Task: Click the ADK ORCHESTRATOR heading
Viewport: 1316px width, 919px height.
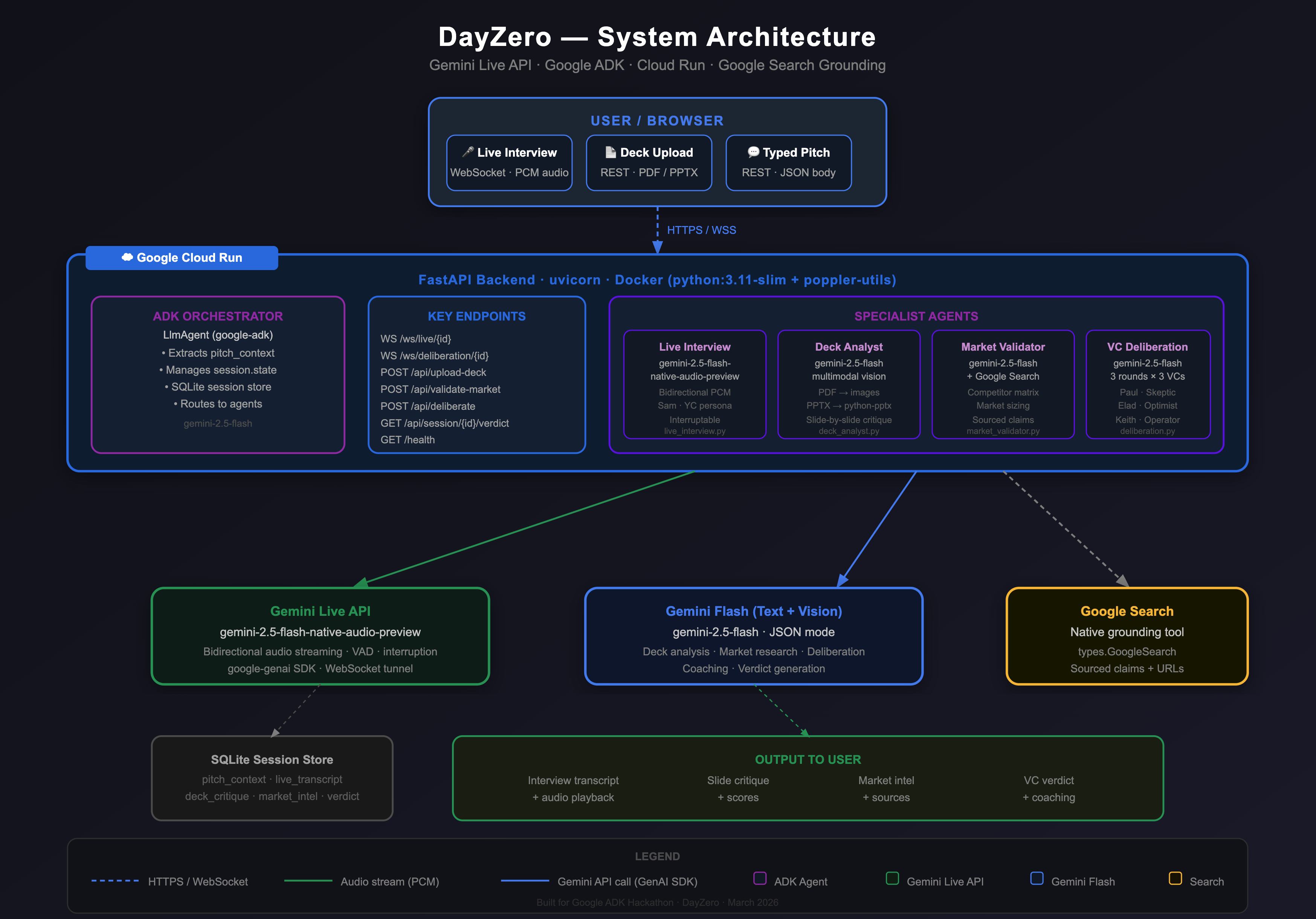Action: [217, 316]
